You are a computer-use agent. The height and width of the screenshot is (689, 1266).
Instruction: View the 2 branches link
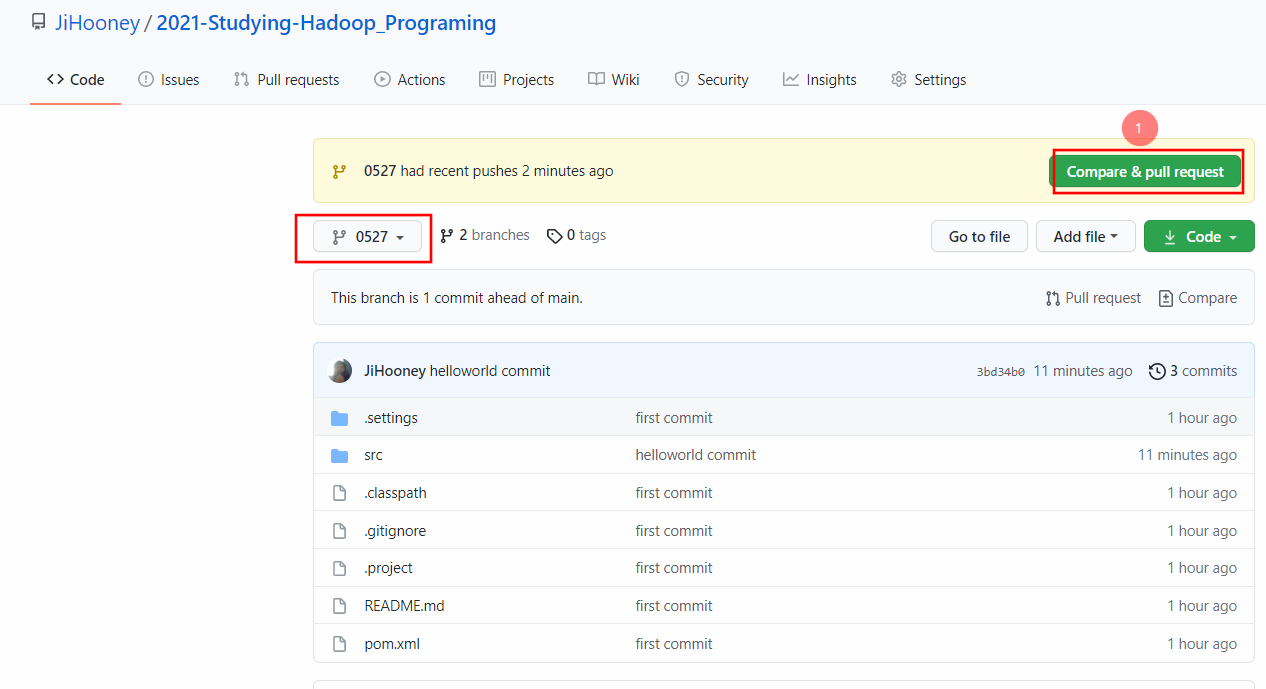485,235
